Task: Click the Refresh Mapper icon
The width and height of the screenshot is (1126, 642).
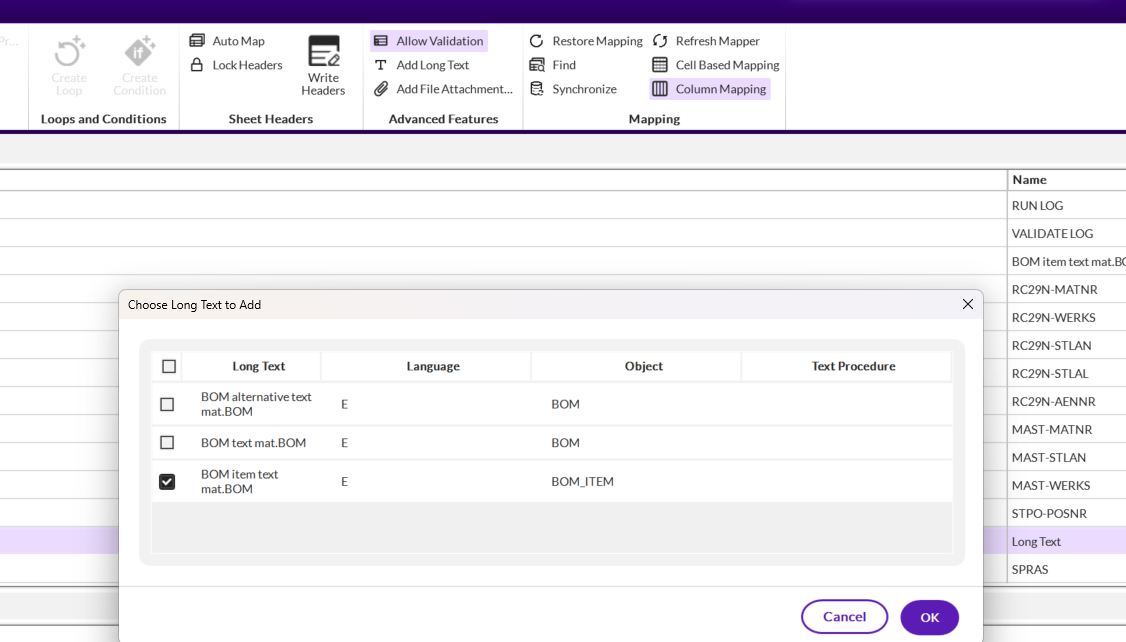Action: [x=660, y=41]
